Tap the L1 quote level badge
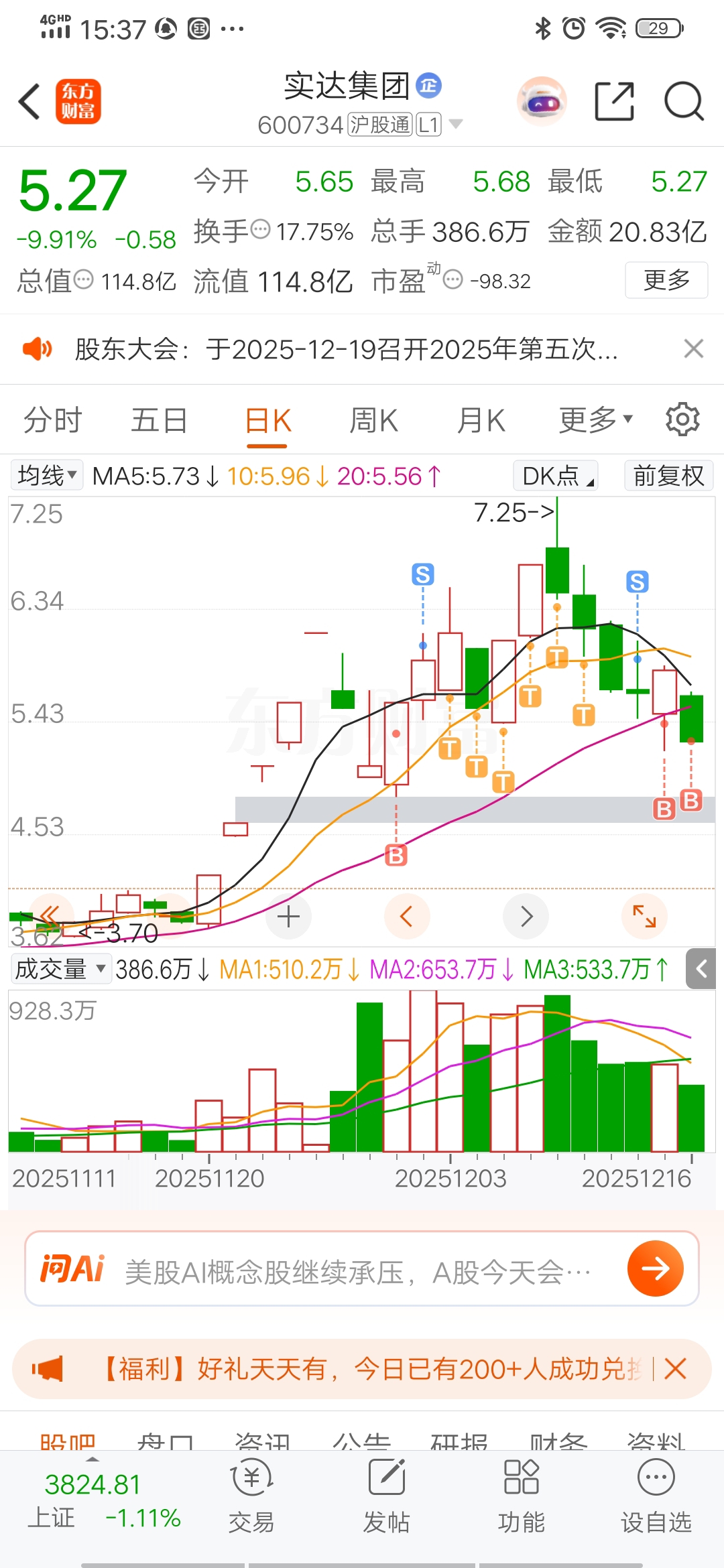 [x=428, y=124]
